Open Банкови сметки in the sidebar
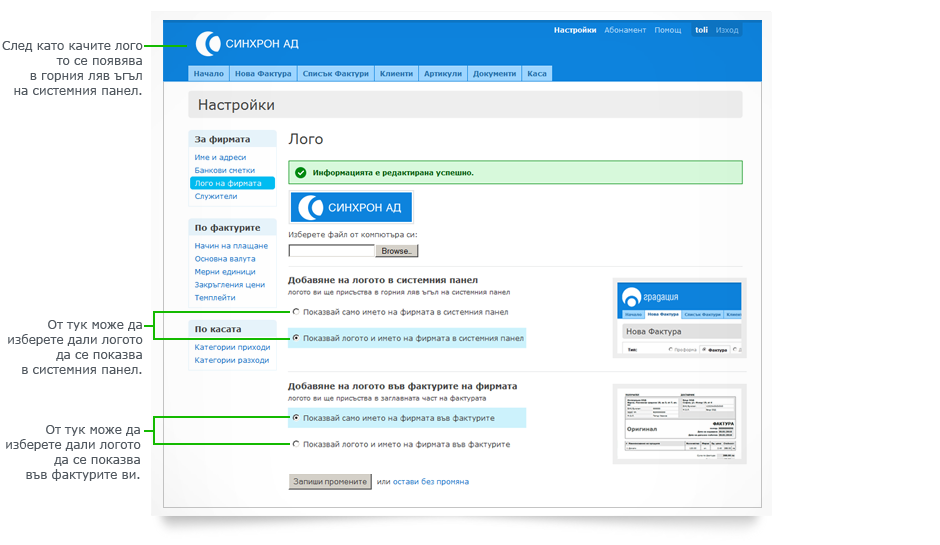The height and width of the screenshot is (545, 940). pos(224,170)
